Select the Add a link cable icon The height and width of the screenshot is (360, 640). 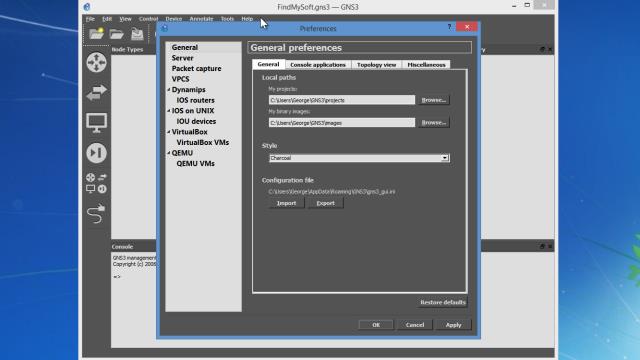(96, 213)
